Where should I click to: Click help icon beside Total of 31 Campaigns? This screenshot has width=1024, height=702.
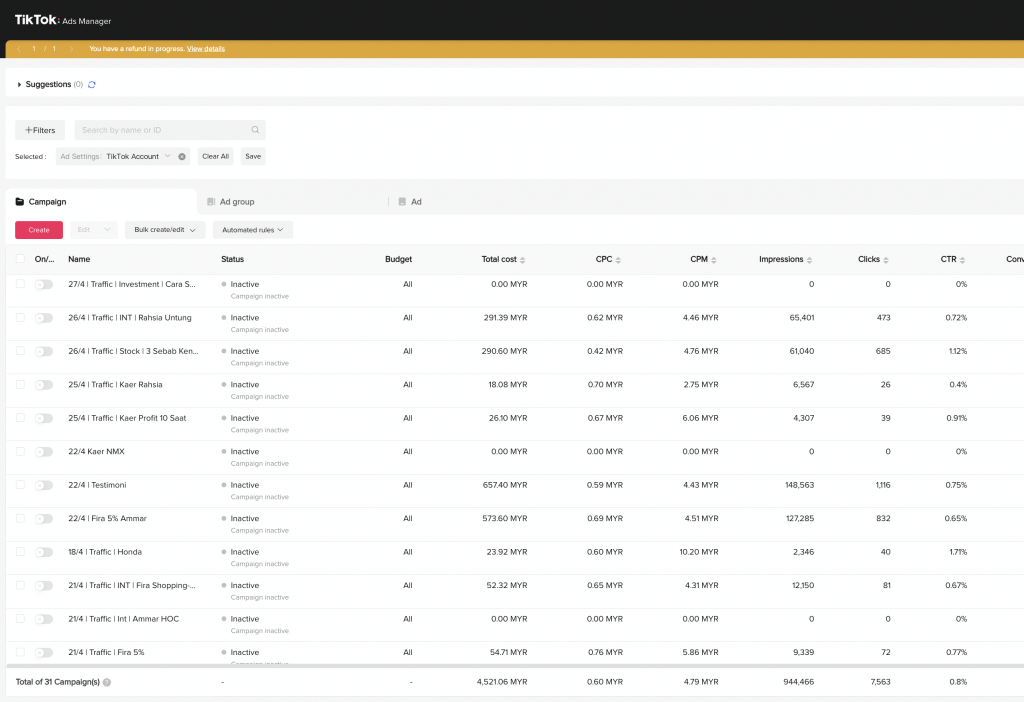tap(107, 682)
